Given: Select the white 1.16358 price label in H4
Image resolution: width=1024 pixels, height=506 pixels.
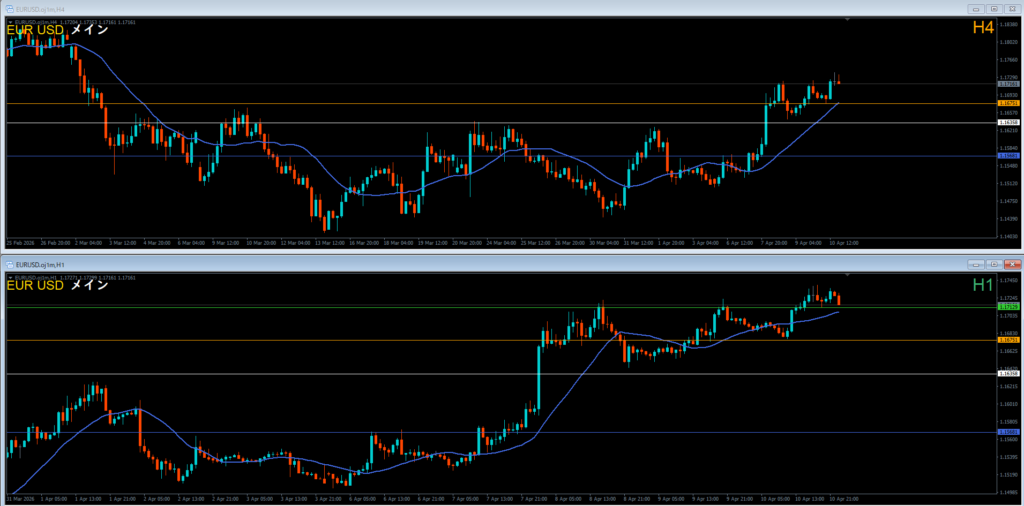Looking at the screenshot, I should (x=1008, y=122).
